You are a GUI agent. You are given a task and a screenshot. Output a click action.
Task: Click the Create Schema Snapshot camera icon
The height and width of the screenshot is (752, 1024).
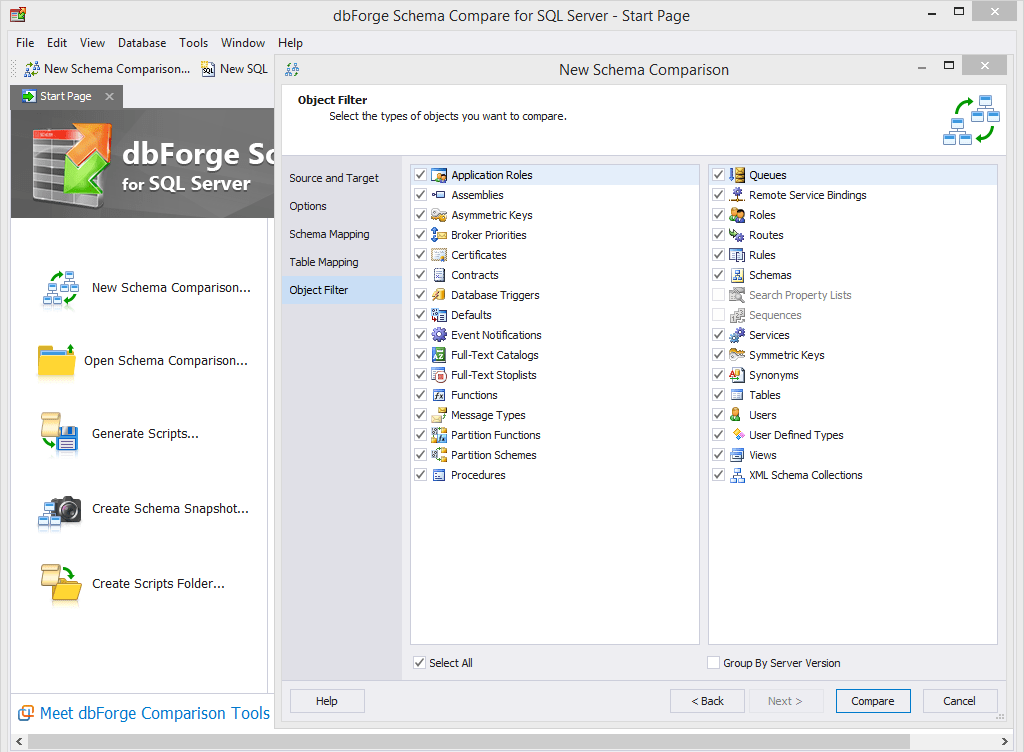click(60, 508)
